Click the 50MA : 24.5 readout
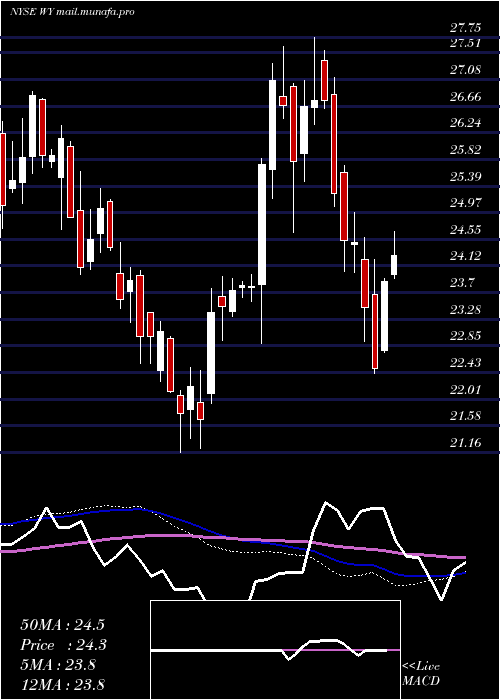500x700 pixels. [62, 625]
